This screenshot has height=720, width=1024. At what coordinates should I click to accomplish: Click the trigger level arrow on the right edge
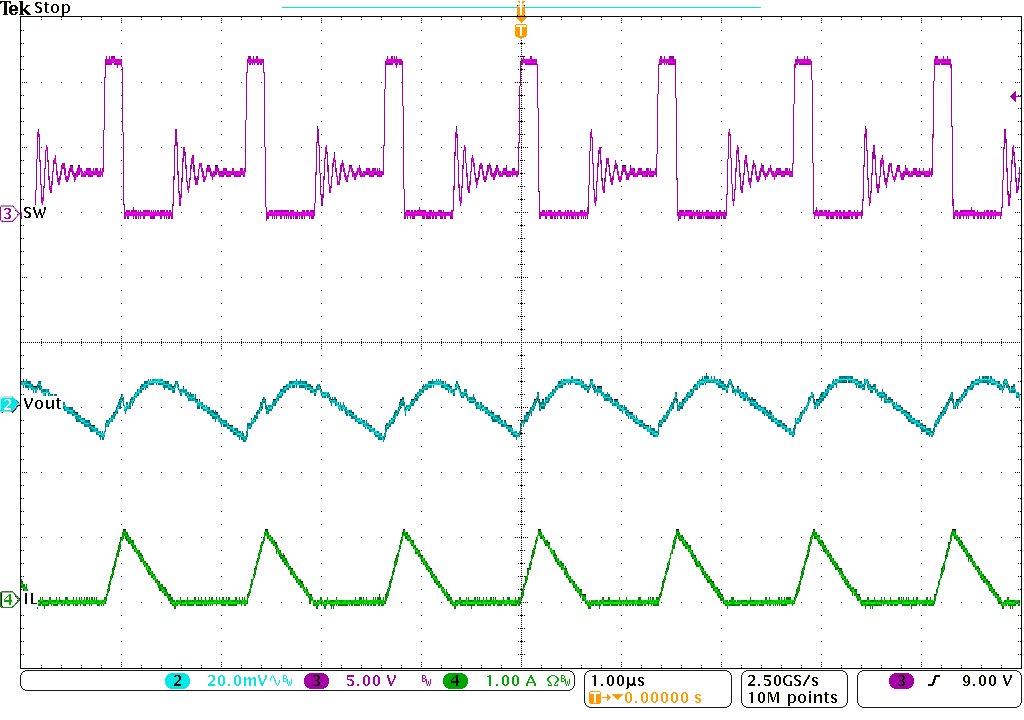pyautogui.click(x=1015, y=95)
